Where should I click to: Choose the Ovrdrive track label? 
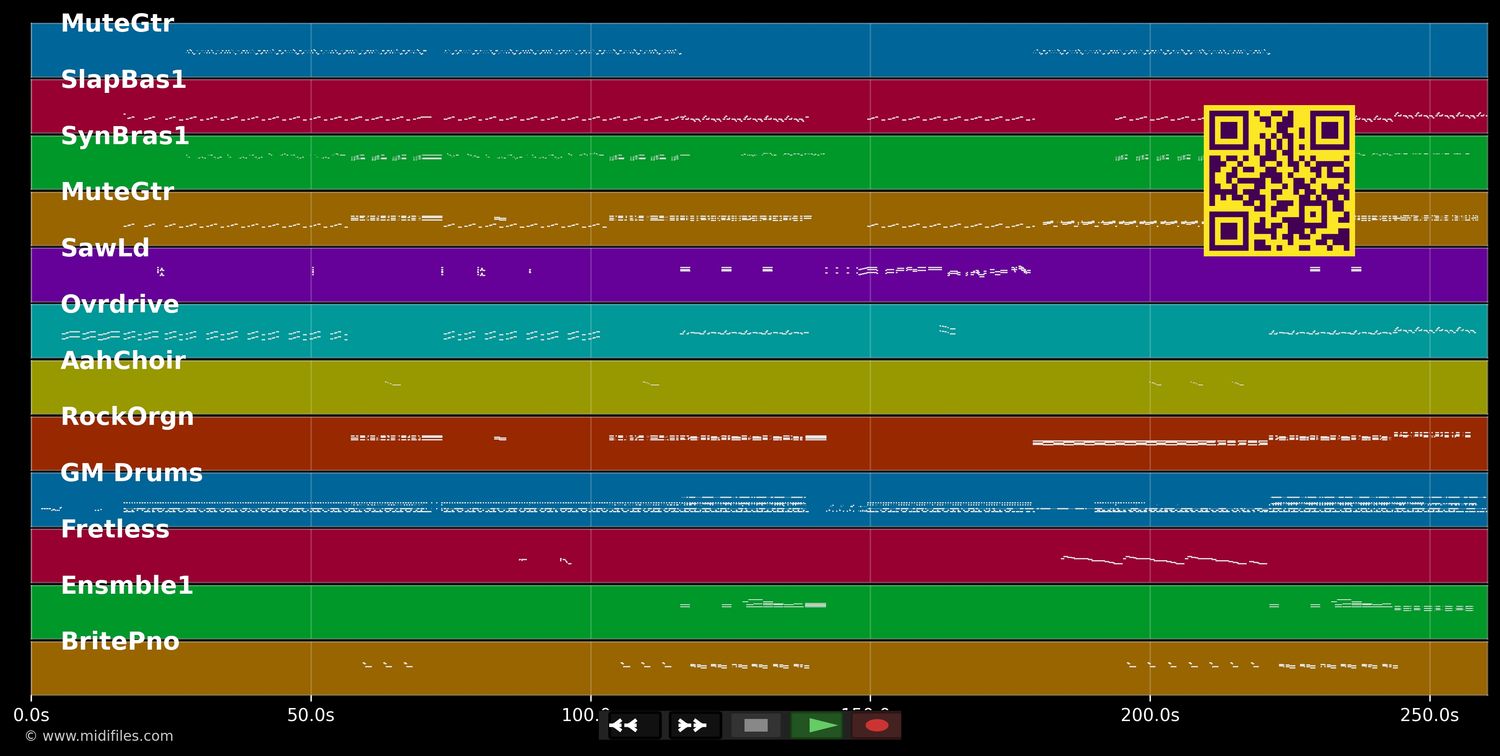pyautogui.click(x=120, y=305)
